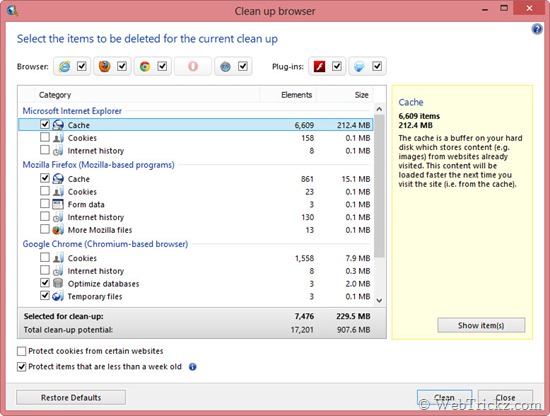Viewport: 550px width, 416px height.
Task: Sort by the Size column header
Action: [345, 95]
